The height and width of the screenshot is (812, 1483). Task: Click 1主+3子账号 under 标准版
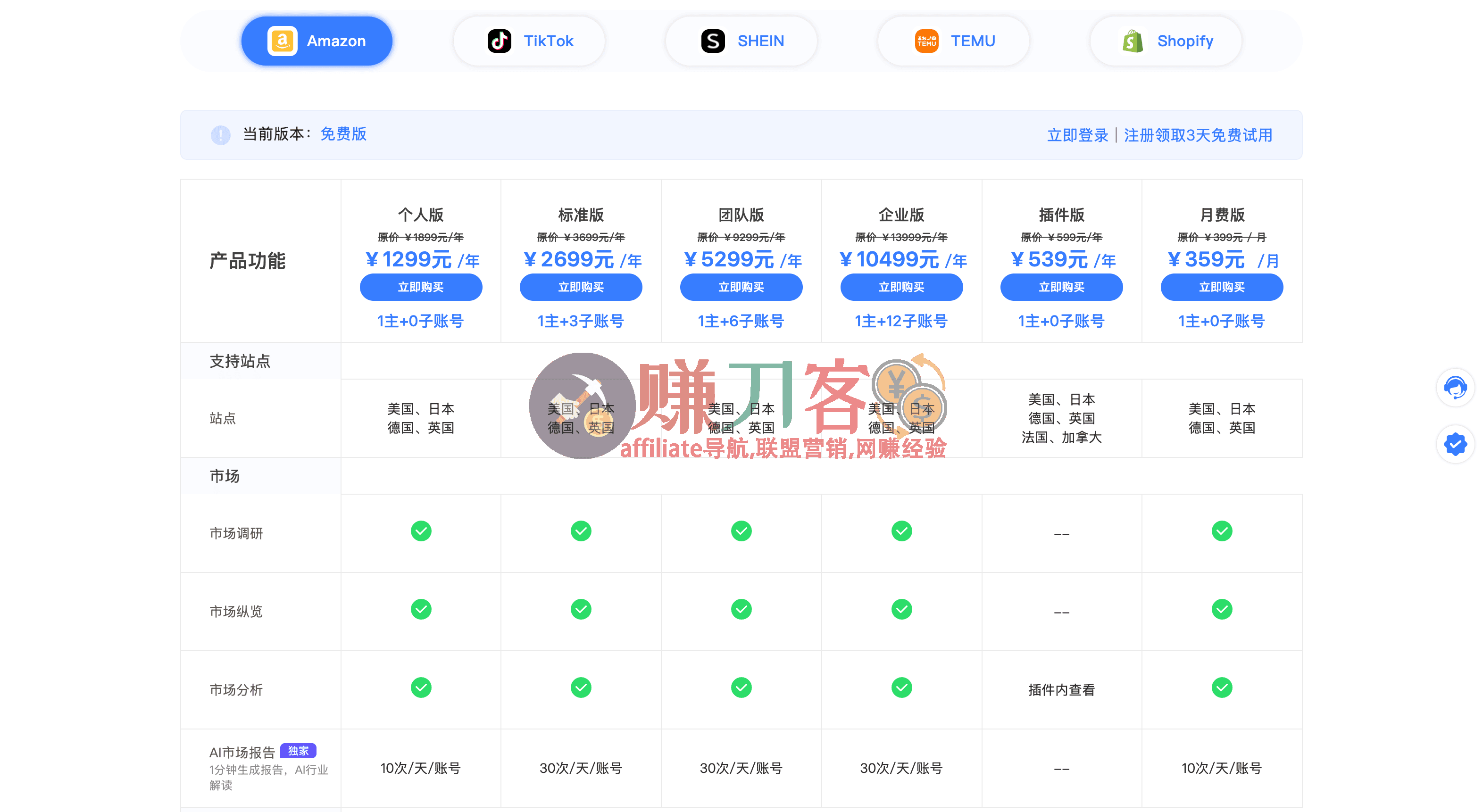[581, 321]
